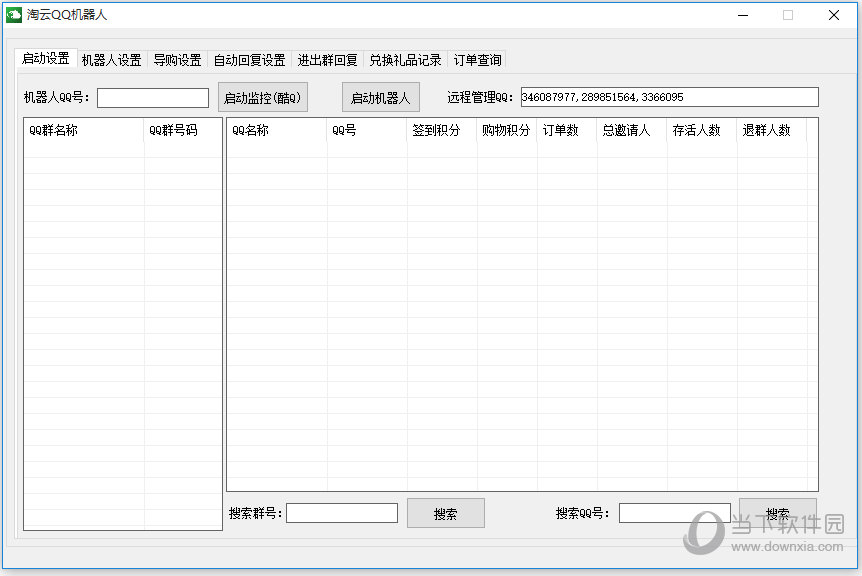Sort by 购物积分 column header

pyautogui.click(x=507, y=130)
